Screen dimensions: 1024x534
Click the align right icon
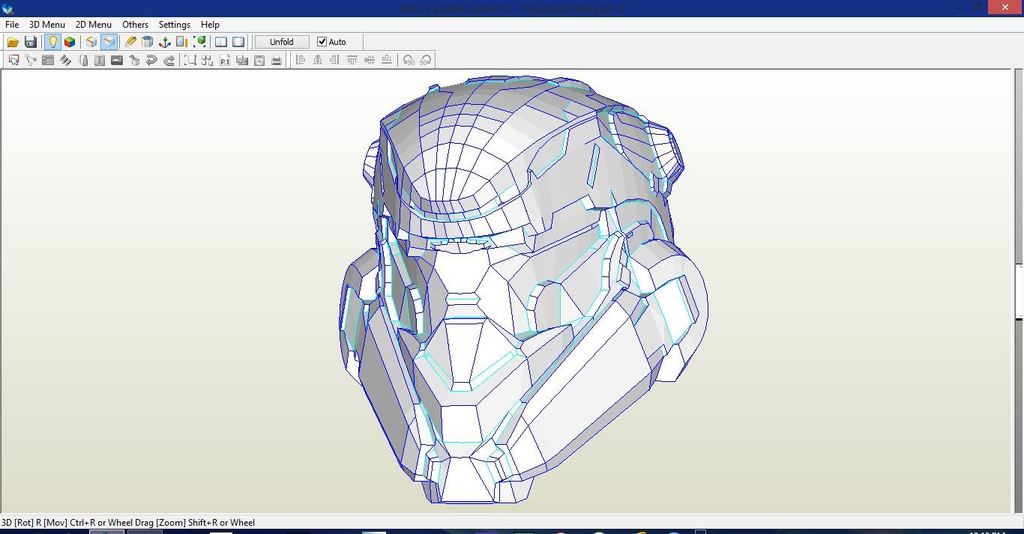click(334, 60)
